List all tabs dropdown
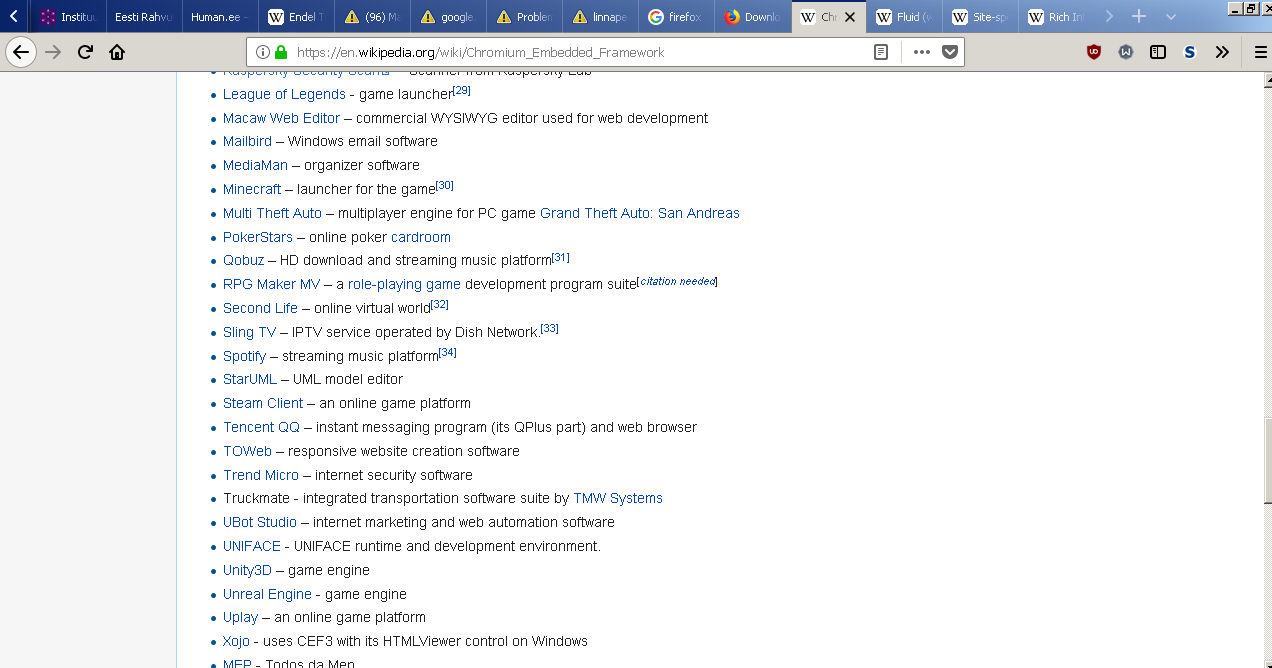The height and width of the screenshot is (668, 1272). (x=1171, y=17)
